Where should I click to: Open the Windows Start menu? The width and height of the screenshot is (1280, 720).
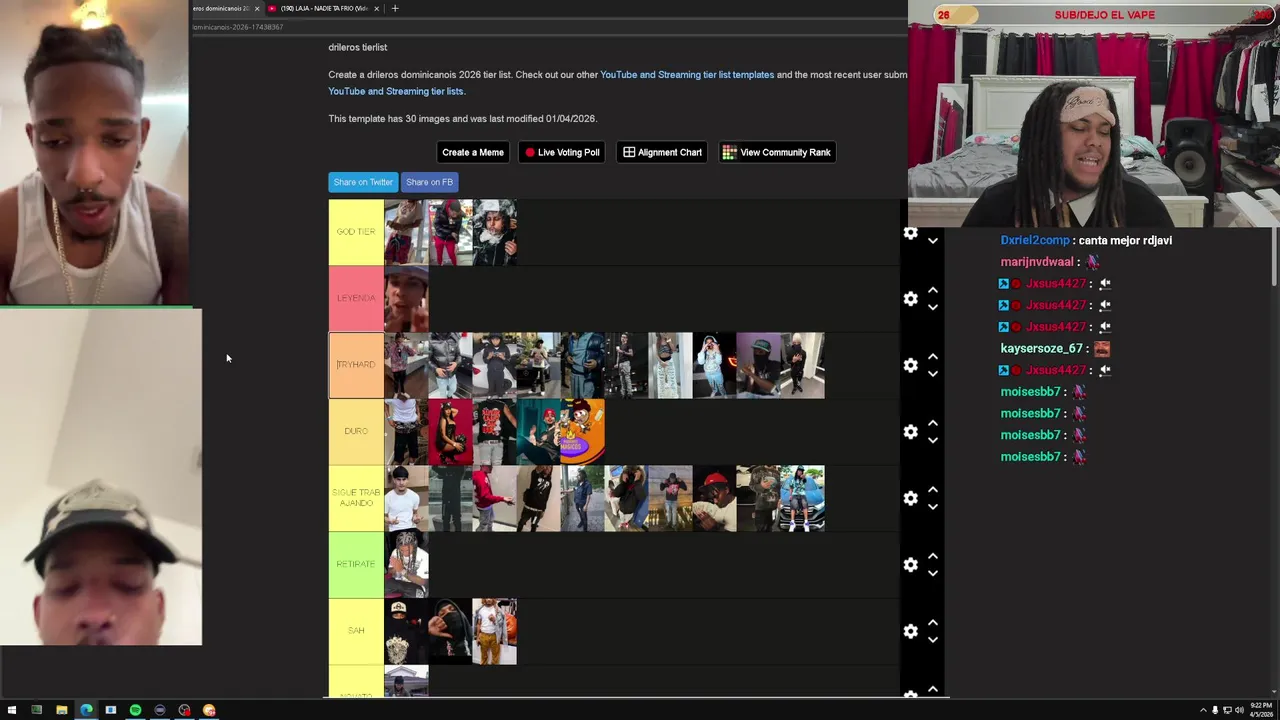[12, 710]
